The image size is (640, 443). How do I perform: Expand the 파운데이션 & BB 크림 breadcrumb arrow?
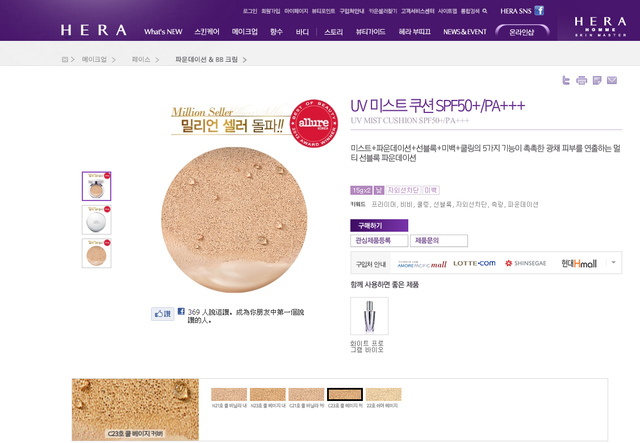click(x=244, y=60)
